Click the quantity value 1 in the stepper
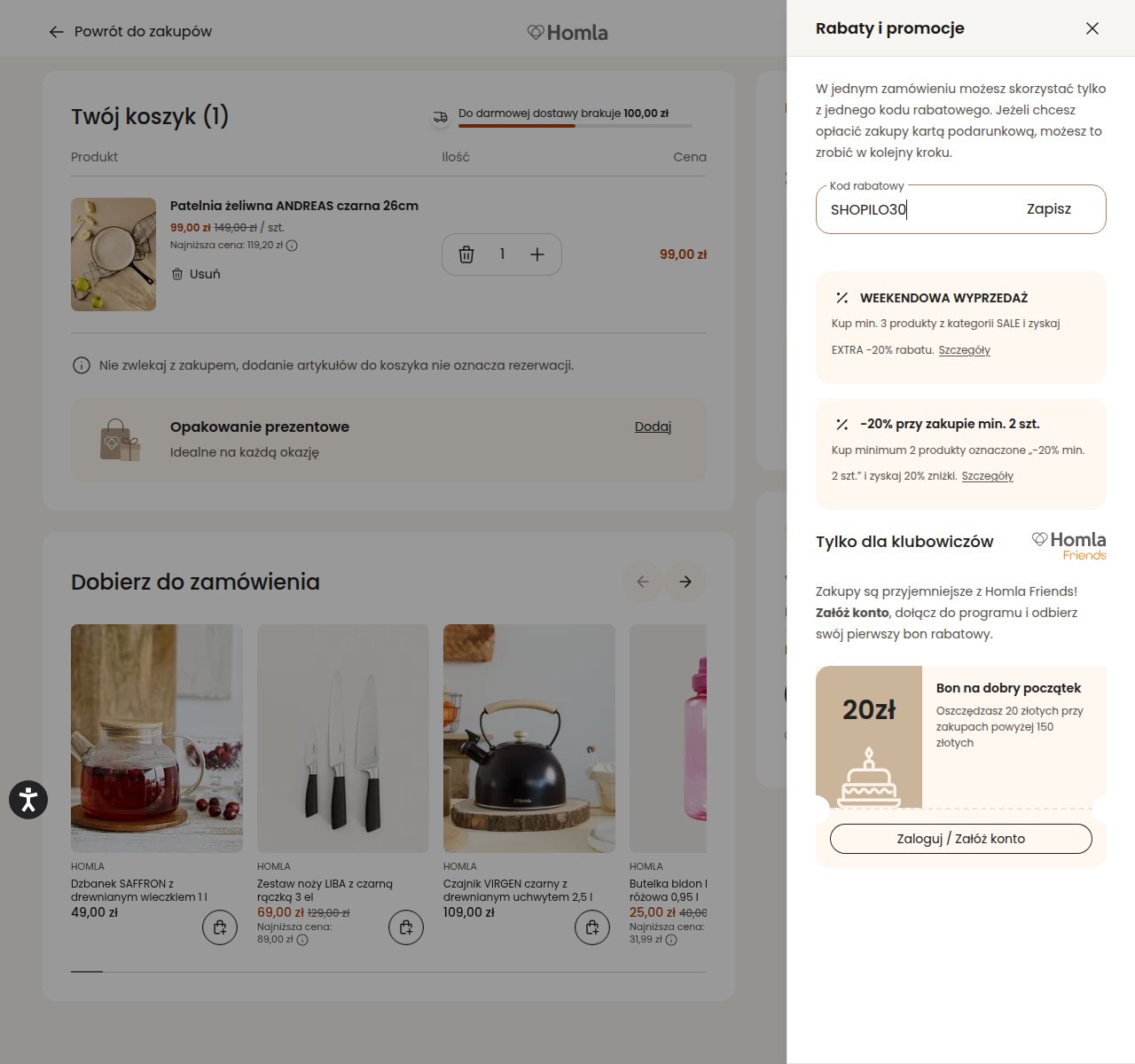This screenshot has height=1064, width=1135. coord(502,254)
